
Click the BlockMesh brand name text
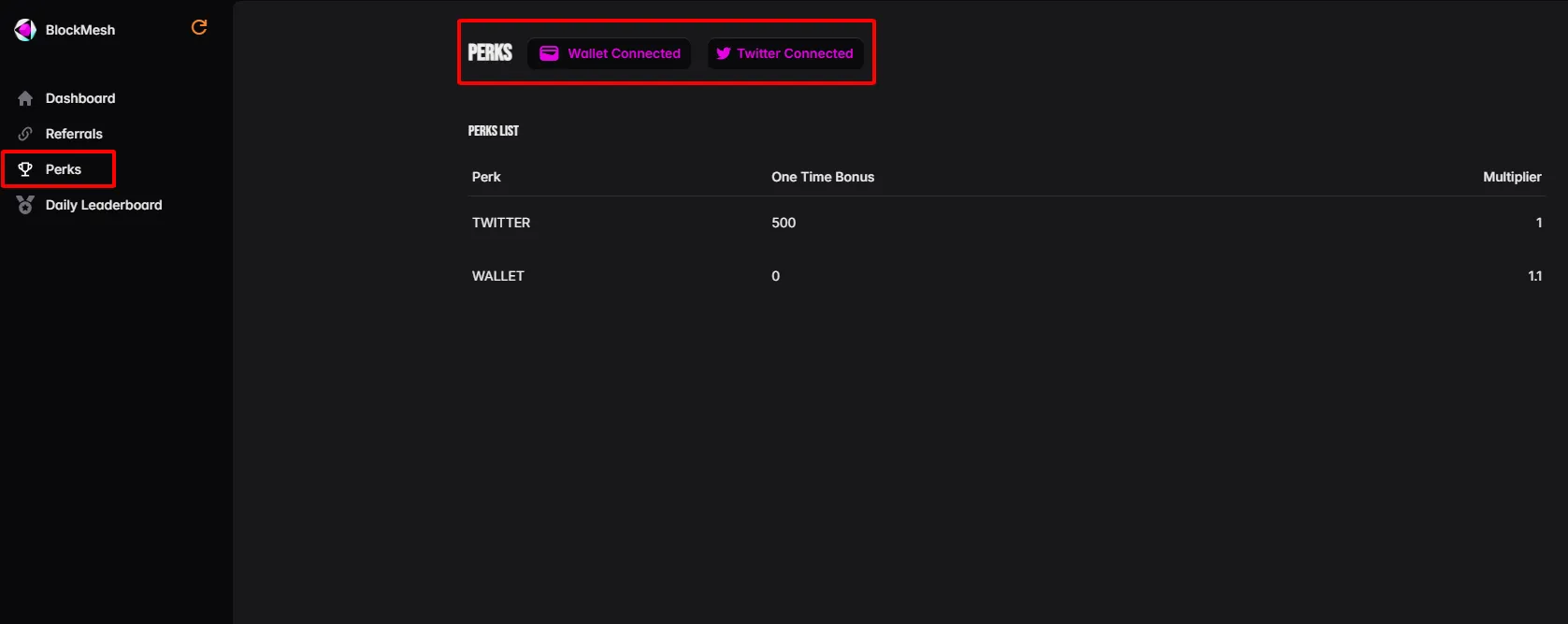[80, 30]
